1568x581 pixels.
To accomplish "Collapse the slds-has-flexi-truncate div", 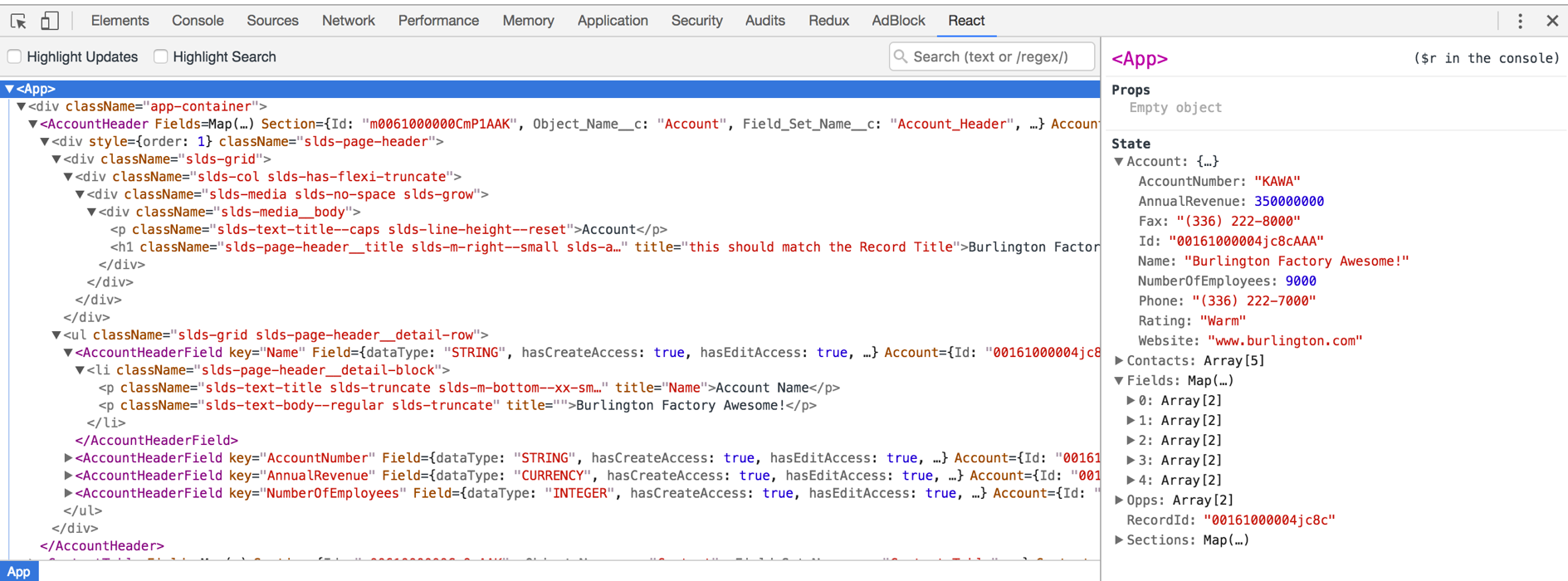I will [67, 177].
